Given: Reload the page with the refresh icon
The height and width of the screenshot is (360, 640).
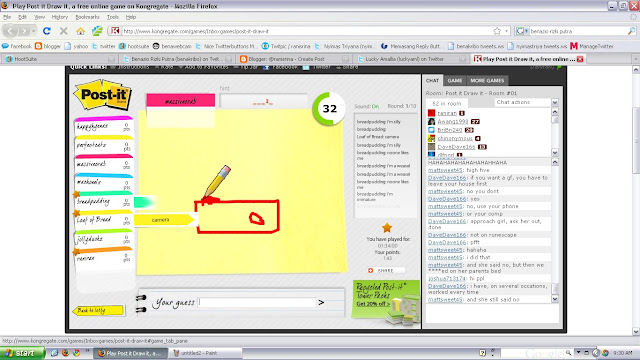Looking at the screenshot, I should 47,31.
